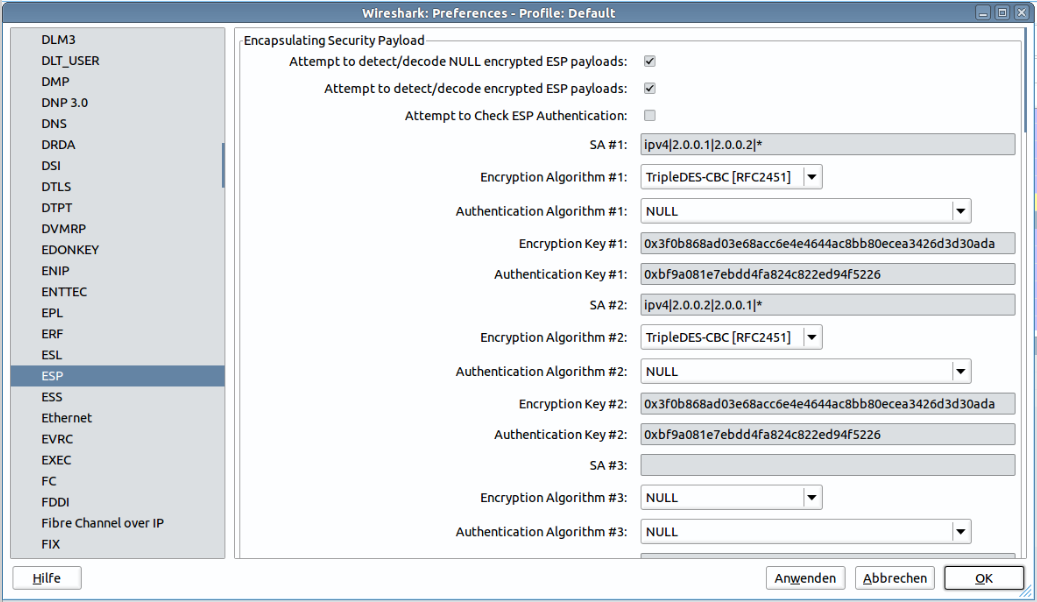Select ENTTEC protocol entry
This screenshot has height=602, width=1037.
click(117, 292)
